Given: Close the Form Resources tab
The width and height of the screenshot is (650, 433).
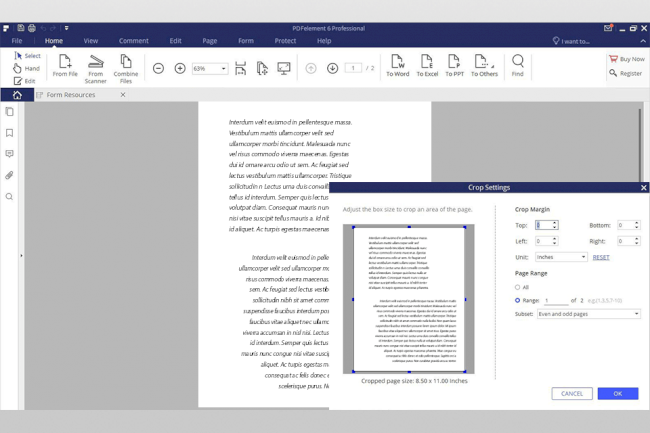Looking at the screenshot, I should tap(123, 95).
